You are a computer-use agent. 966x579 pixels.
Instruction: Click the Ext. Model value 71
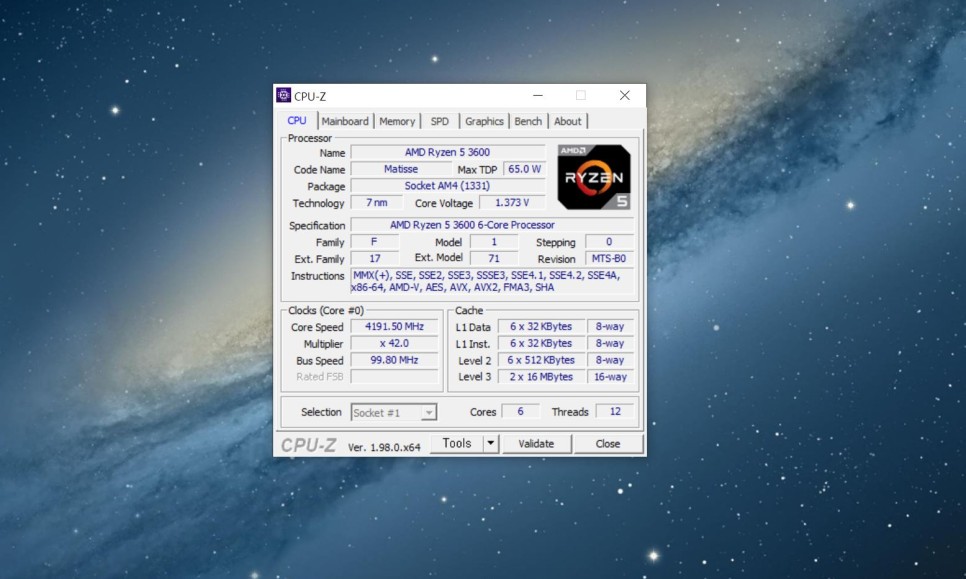coord(493,258)
